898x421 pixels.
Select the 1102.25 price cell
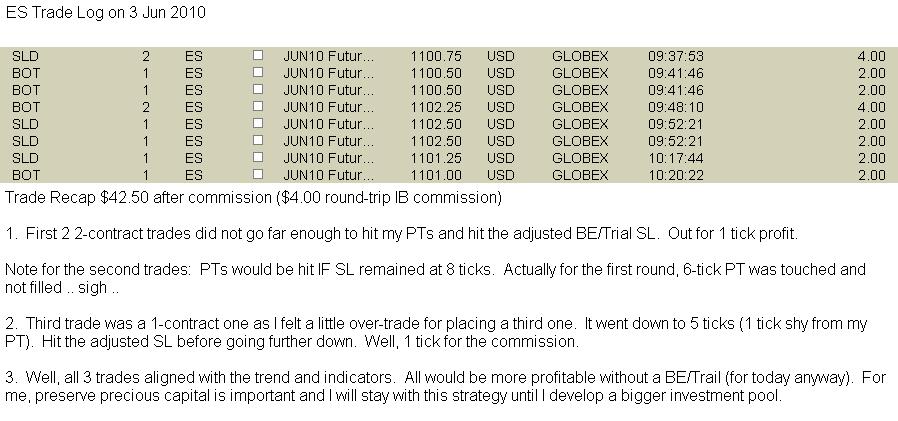pos(436,107)
